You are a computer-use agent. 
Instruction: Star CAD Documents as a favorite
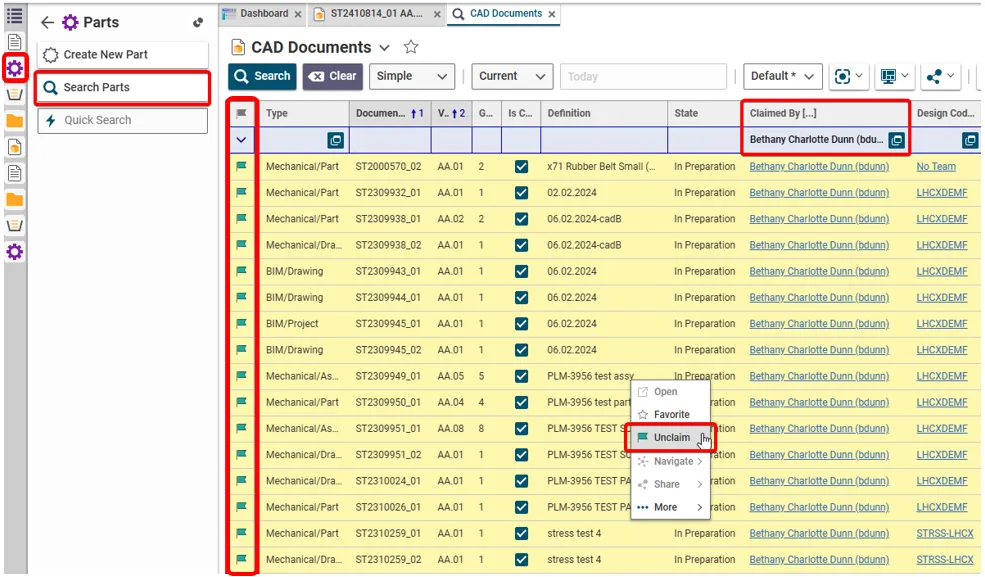411,47
